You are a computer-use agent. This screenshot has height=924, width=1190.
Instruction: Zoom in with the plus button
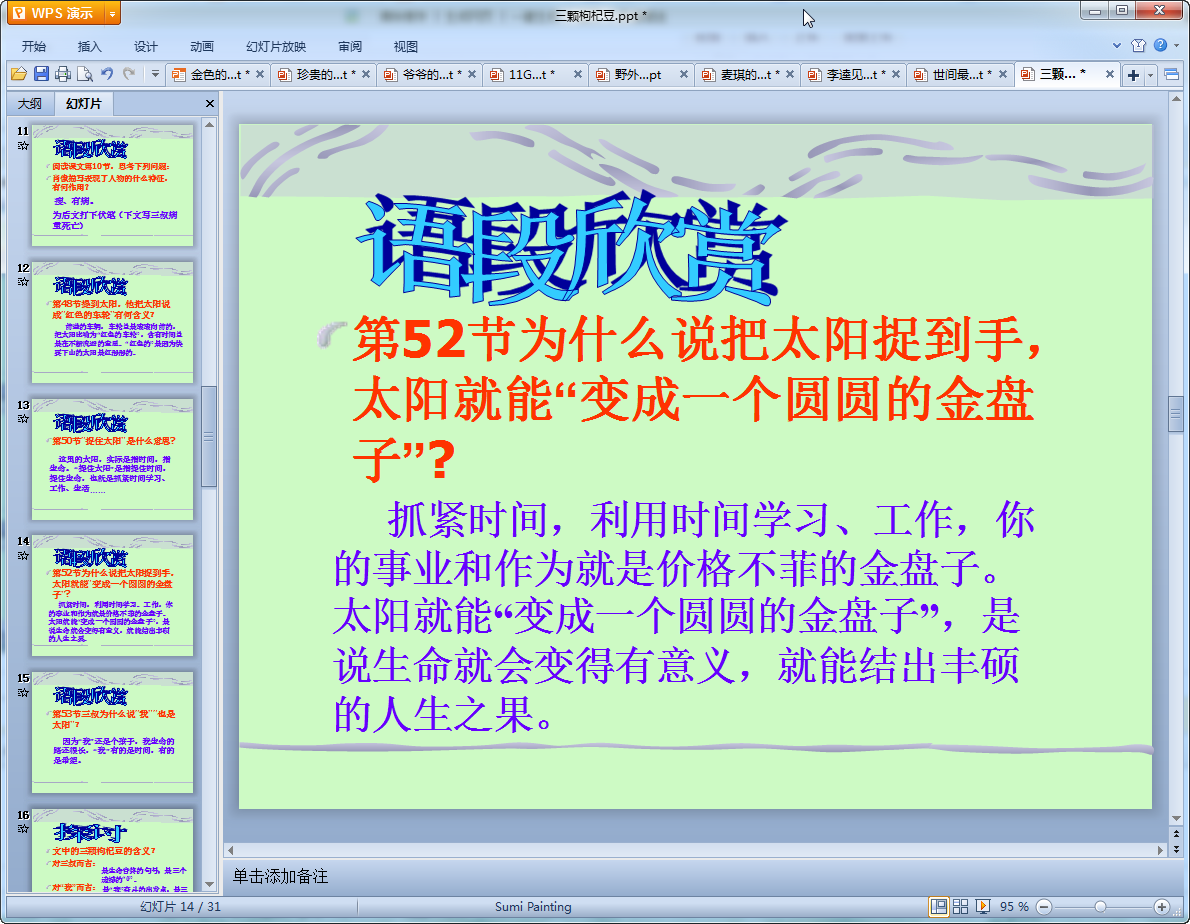point(1161,907)
